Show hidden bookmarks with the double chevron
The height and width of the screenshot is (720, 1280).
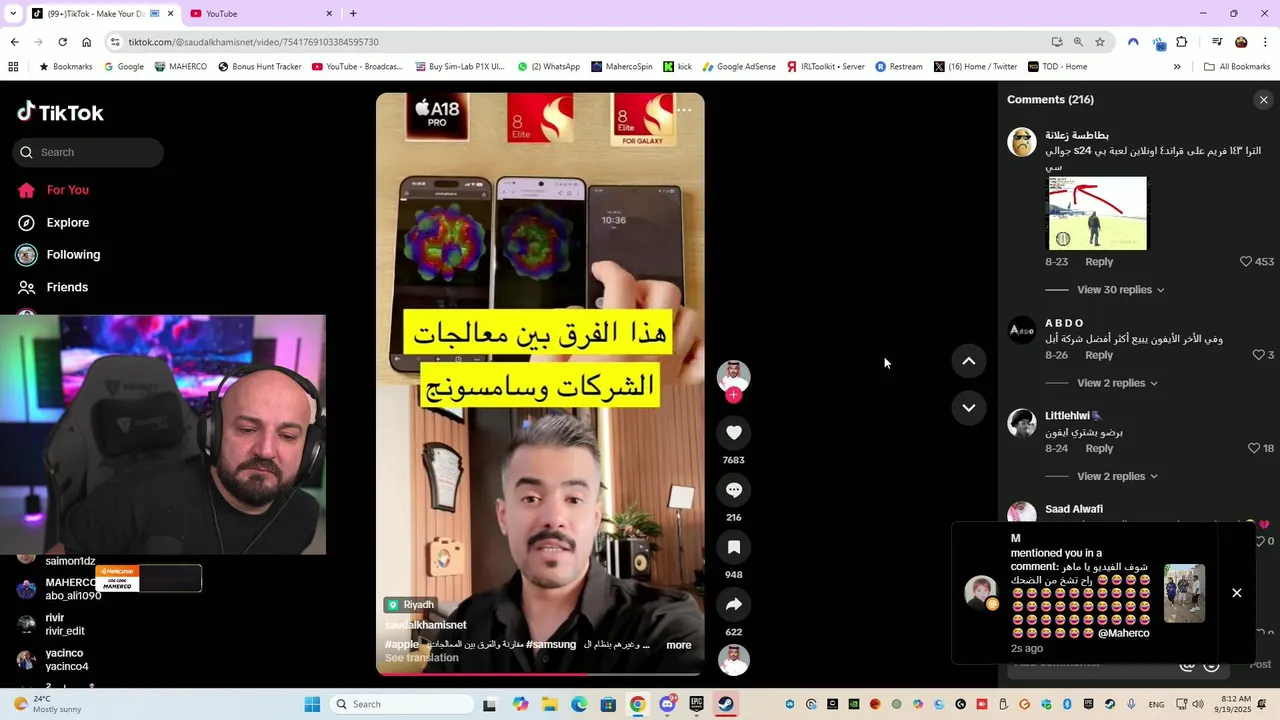coord(1177,67)
